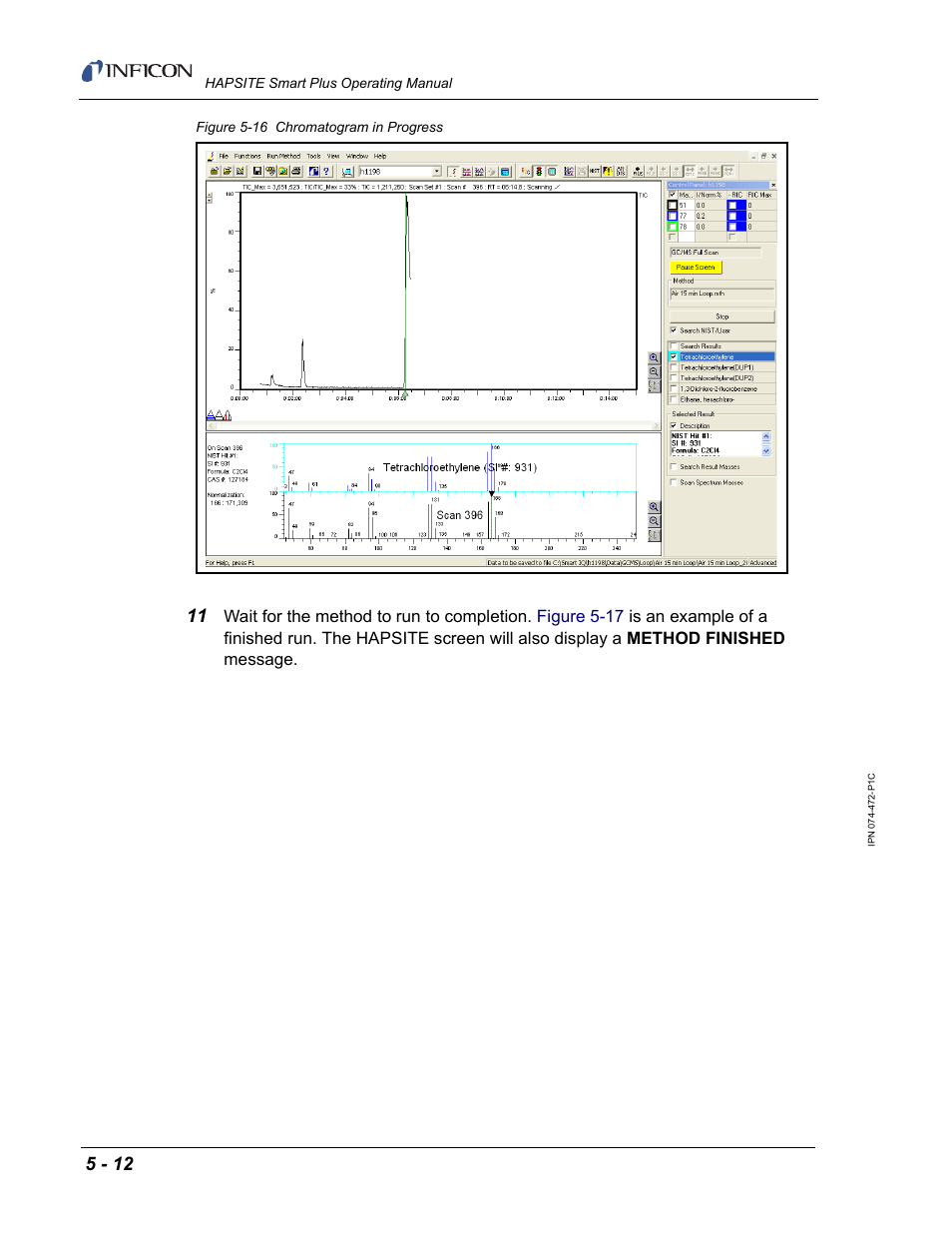952x1233 pixels.
Task: Zoom in on the chromatogram plot
Action: coord(654,357)
